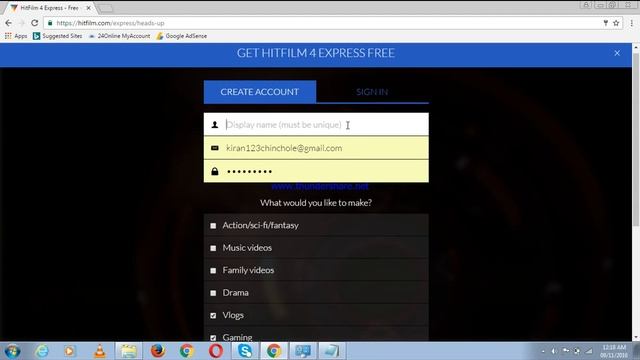The image size is (640, 360).
Task: Click the address bar URL
Action: [110, 23]
